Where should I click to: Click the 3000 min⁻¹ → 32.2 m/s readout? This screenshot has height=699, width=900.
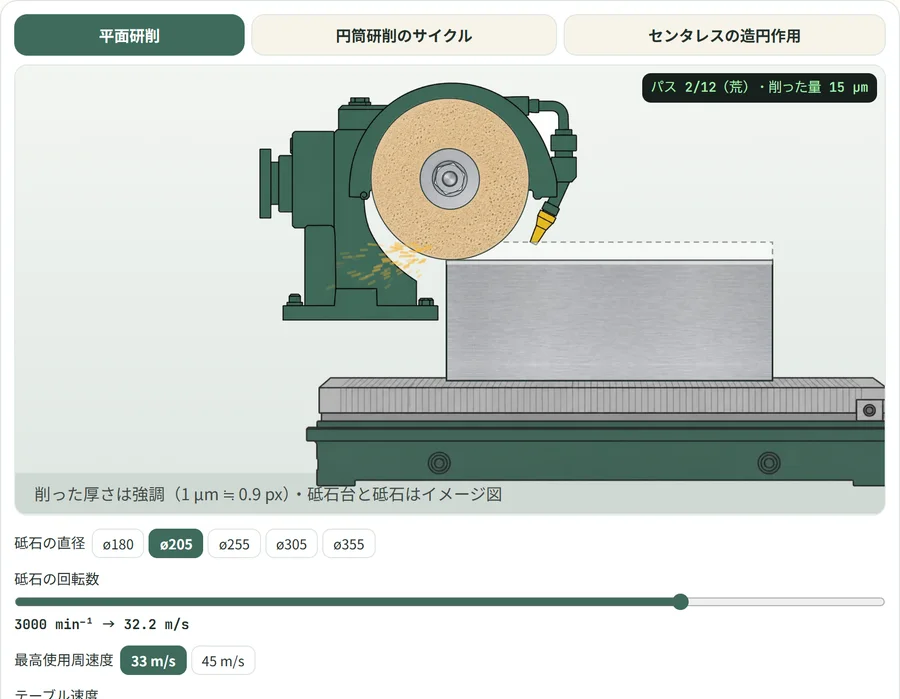click(102, 624)
